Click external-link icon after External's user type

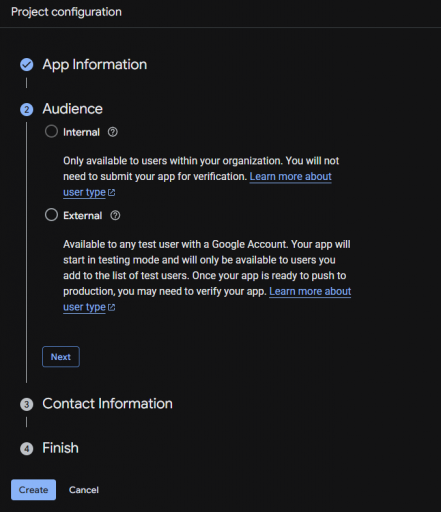(112, 307)
